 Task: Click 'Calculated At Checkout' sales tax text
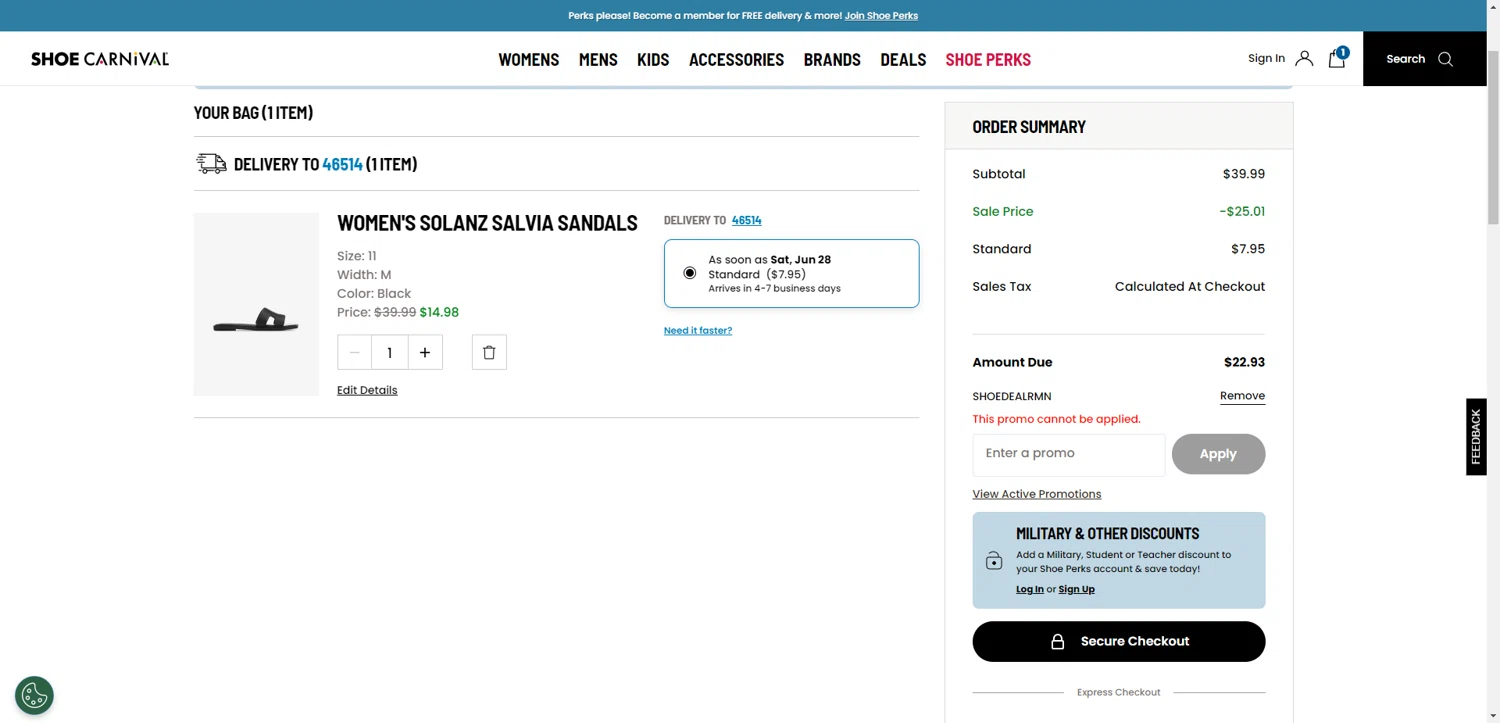[1190, 287]
